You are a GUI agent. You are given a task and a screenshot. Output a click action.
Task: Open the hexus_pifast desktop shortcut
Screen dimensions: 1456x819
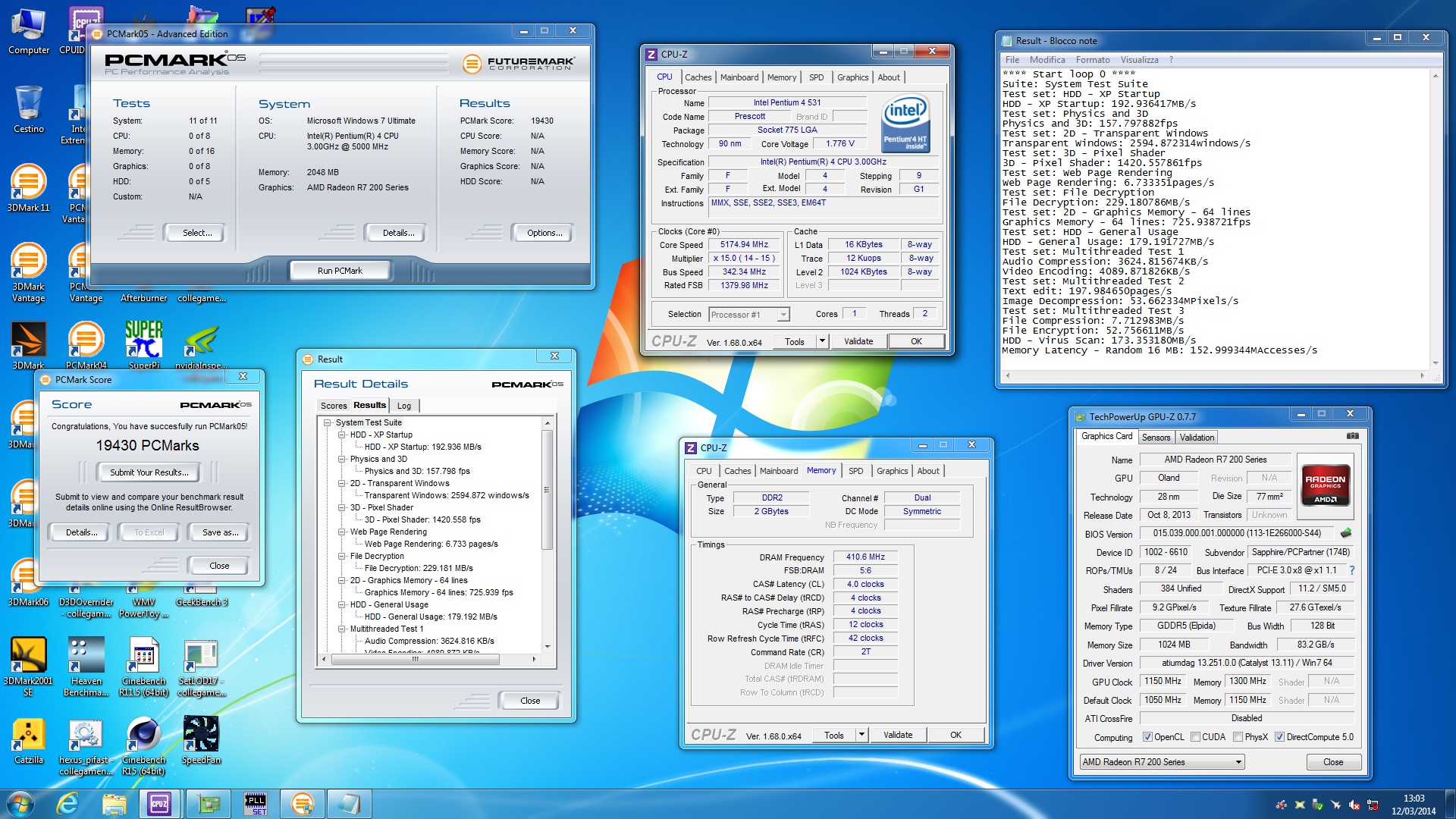point(86,746)
